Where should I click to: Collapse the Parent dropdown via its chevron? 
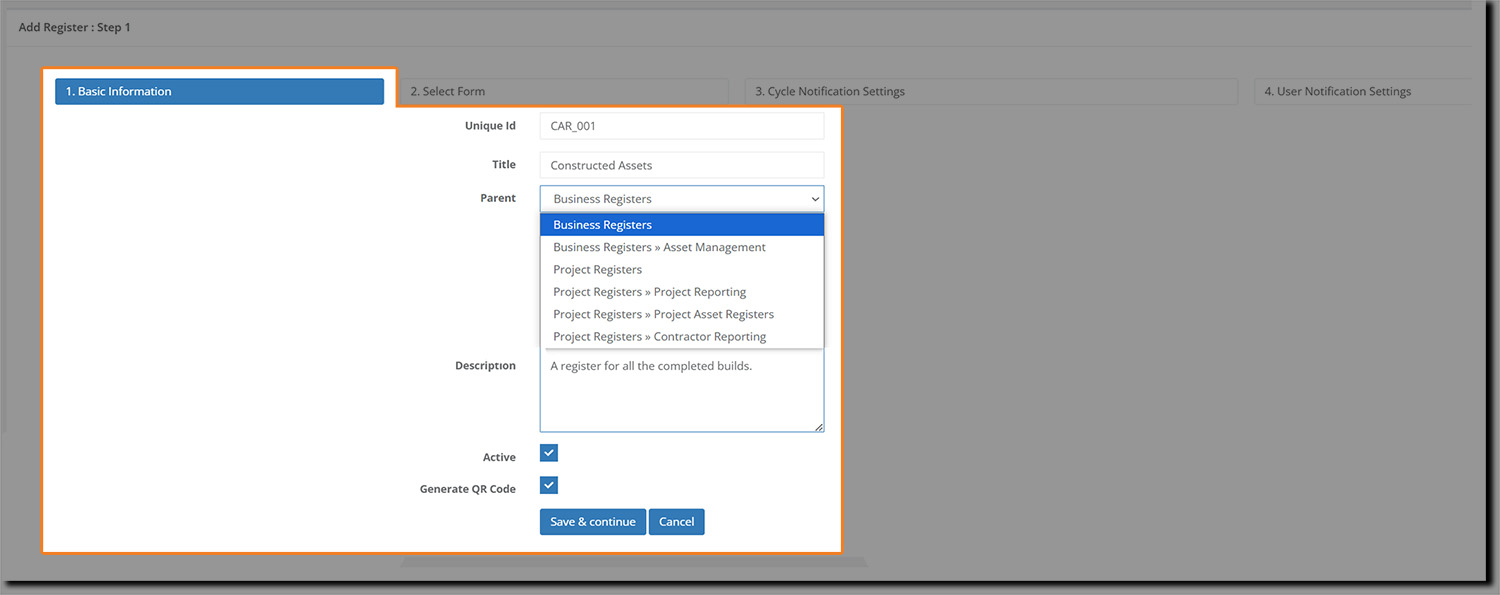815,199
